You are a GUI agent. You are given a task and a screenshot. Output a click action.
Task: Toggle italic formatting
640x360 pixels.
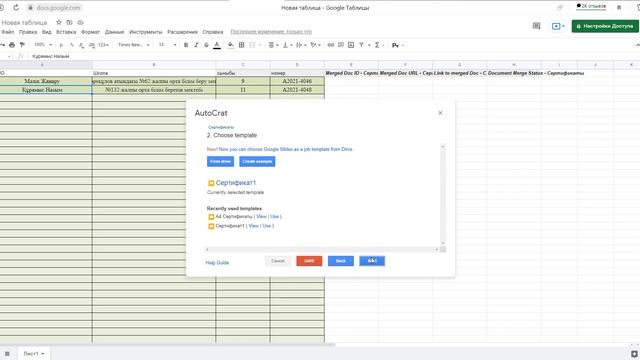pos(196,45)
